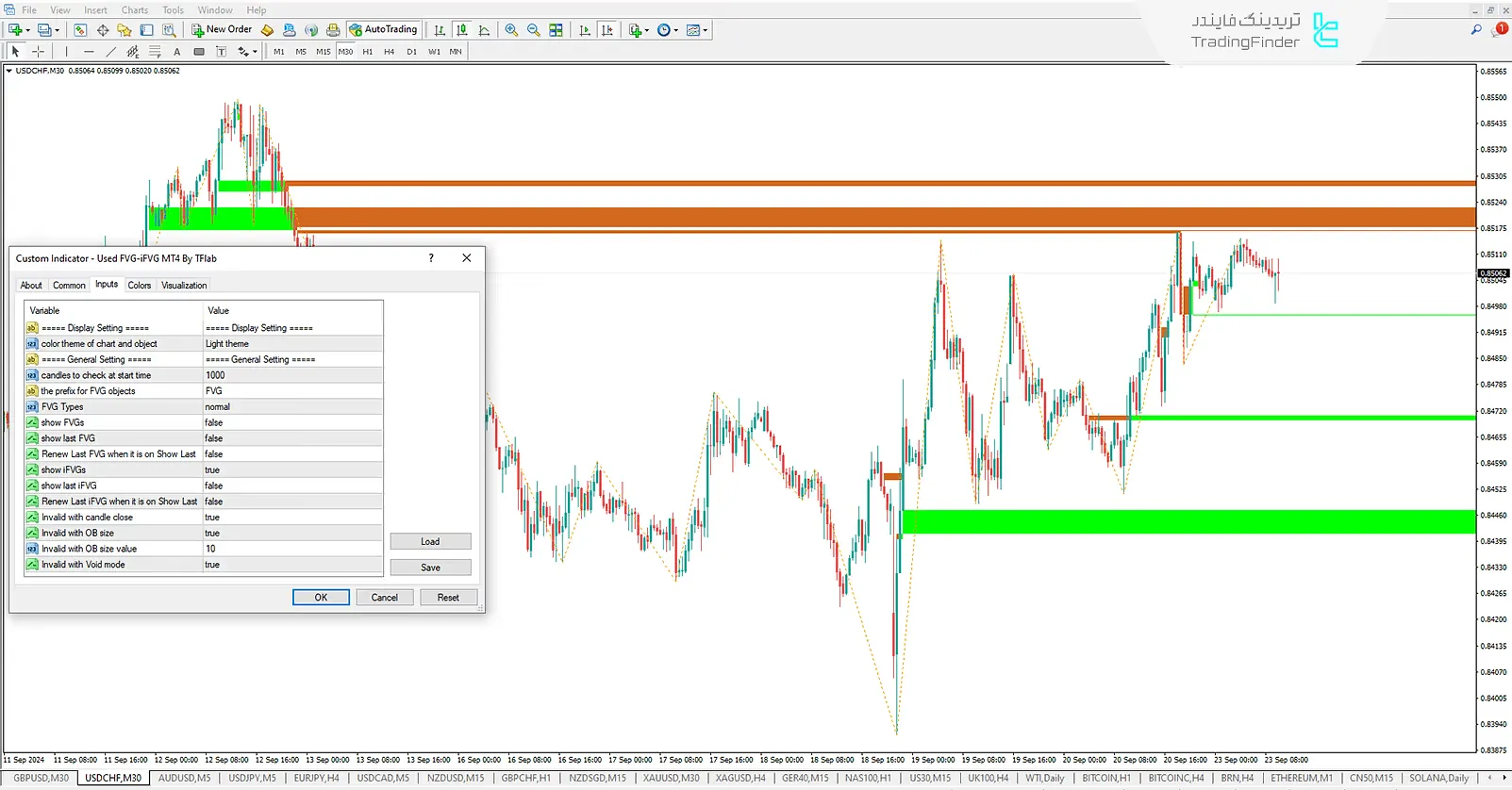
Task: Select the Draw Trendline tool
Action: tap(110, 52)
